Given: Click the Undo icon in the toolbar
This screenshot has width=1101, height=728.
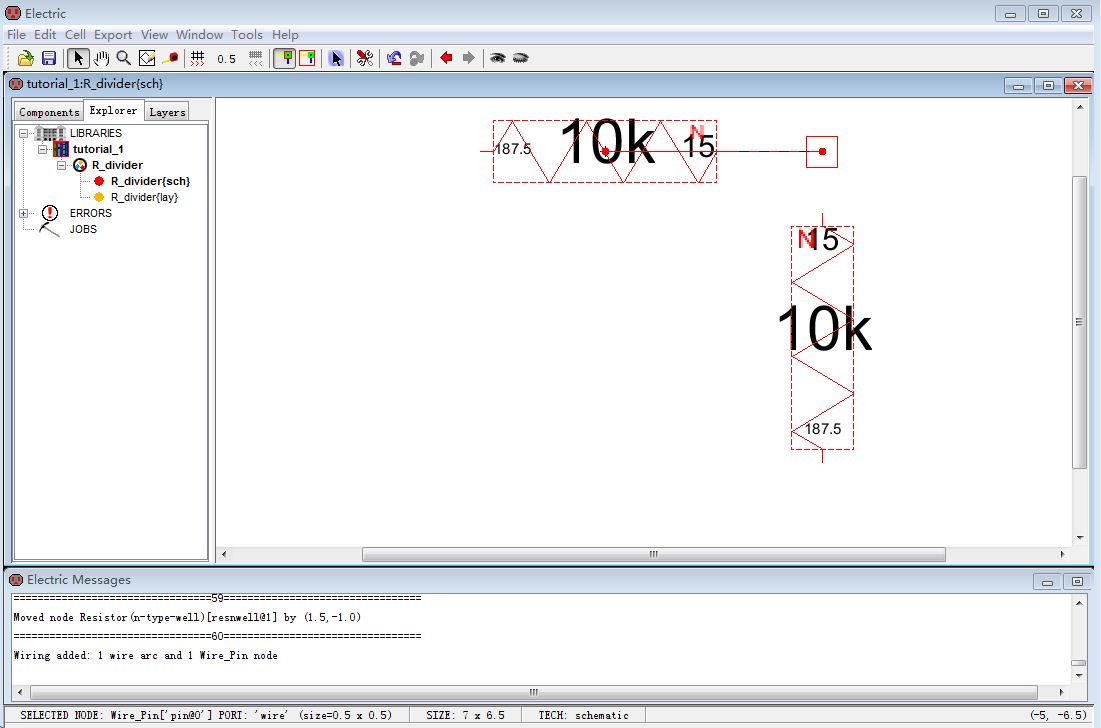Looking at the screenshot, I should [394, 58].
